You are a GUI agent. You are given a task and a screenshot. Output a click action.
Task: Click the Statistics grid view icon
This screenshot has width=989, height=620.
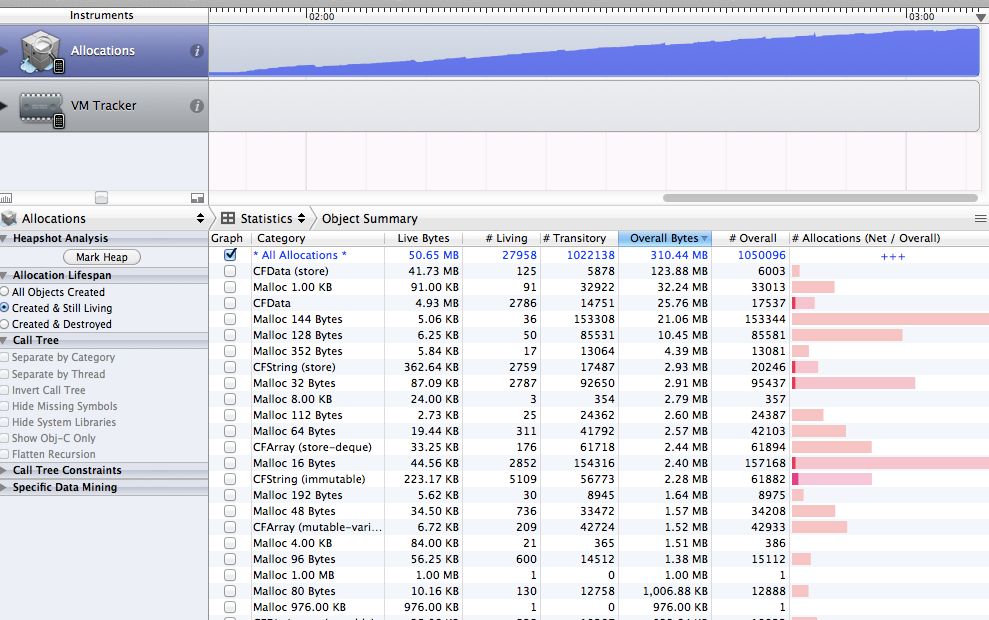pos(228,218)
